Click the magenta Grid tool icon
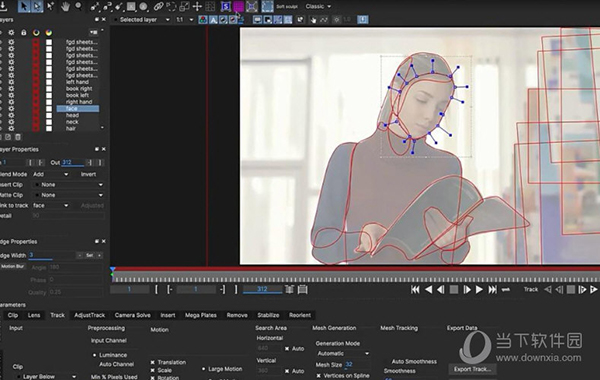The height and width of the screenshot is (380, 600). [x=238, y=7]
